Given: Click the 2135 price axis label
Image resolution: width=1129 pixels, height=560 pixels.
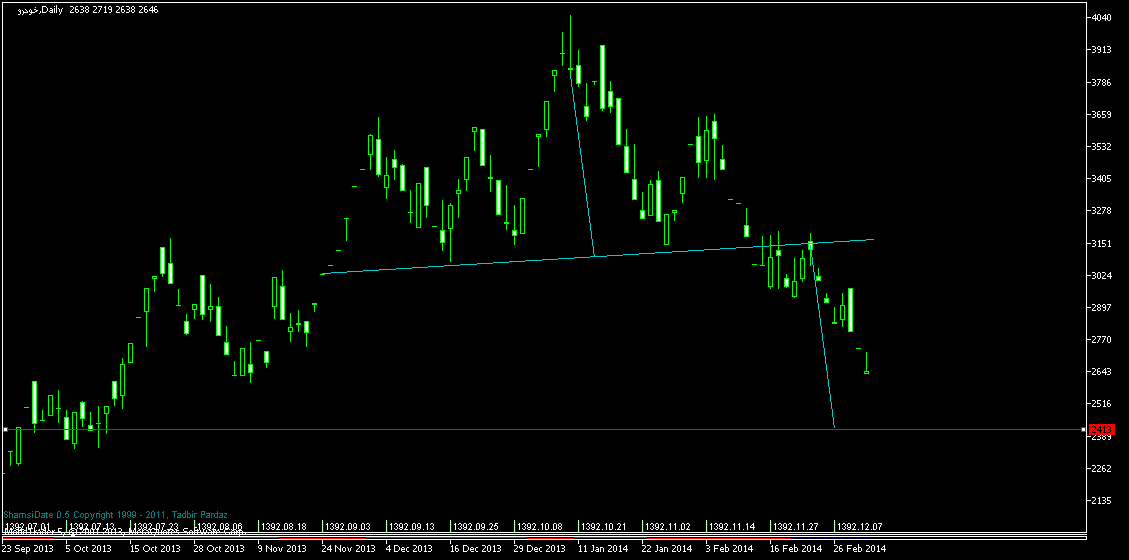Looking at the screenshot, I should pyautogui.click(x=1103, y=501).
